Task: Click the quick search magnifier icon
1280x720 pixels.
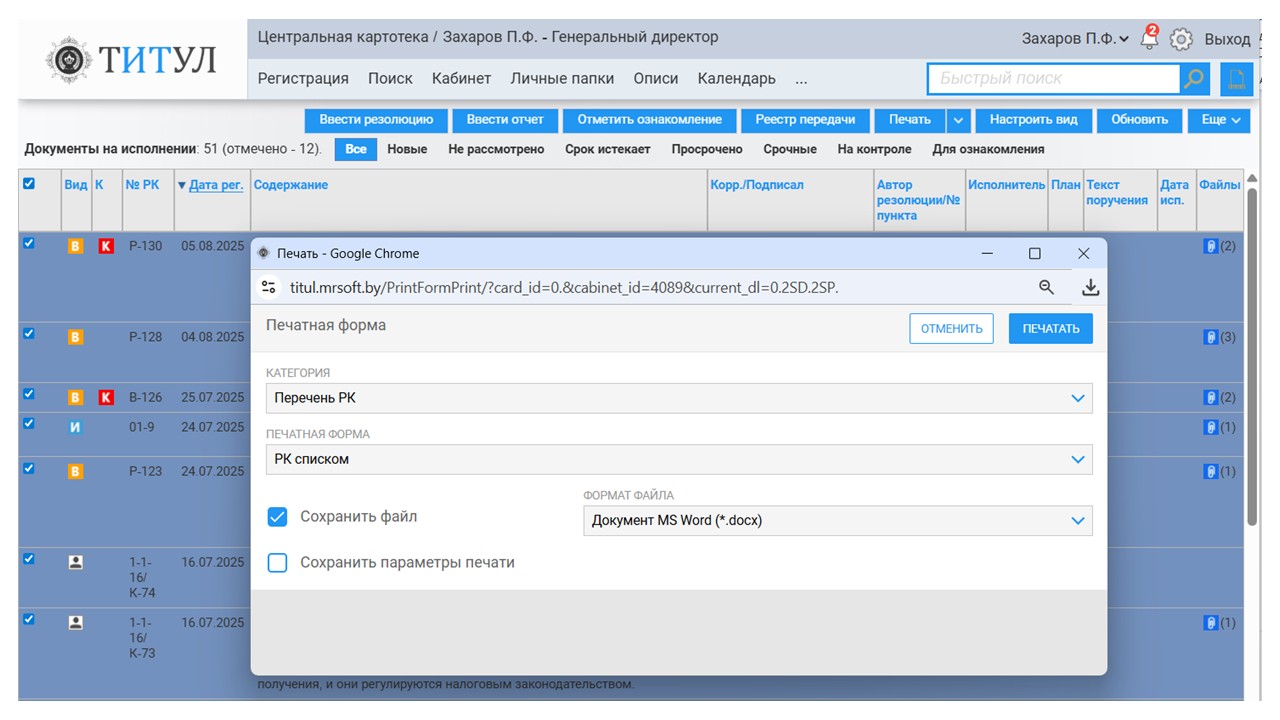Action: 1194,79
